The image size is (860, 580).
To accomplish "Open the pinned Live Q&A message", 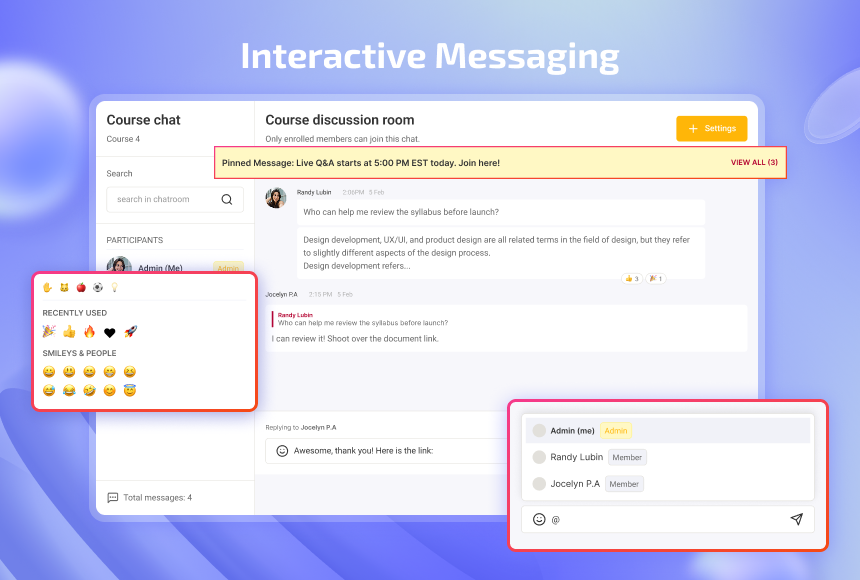I will coord(360,163).
